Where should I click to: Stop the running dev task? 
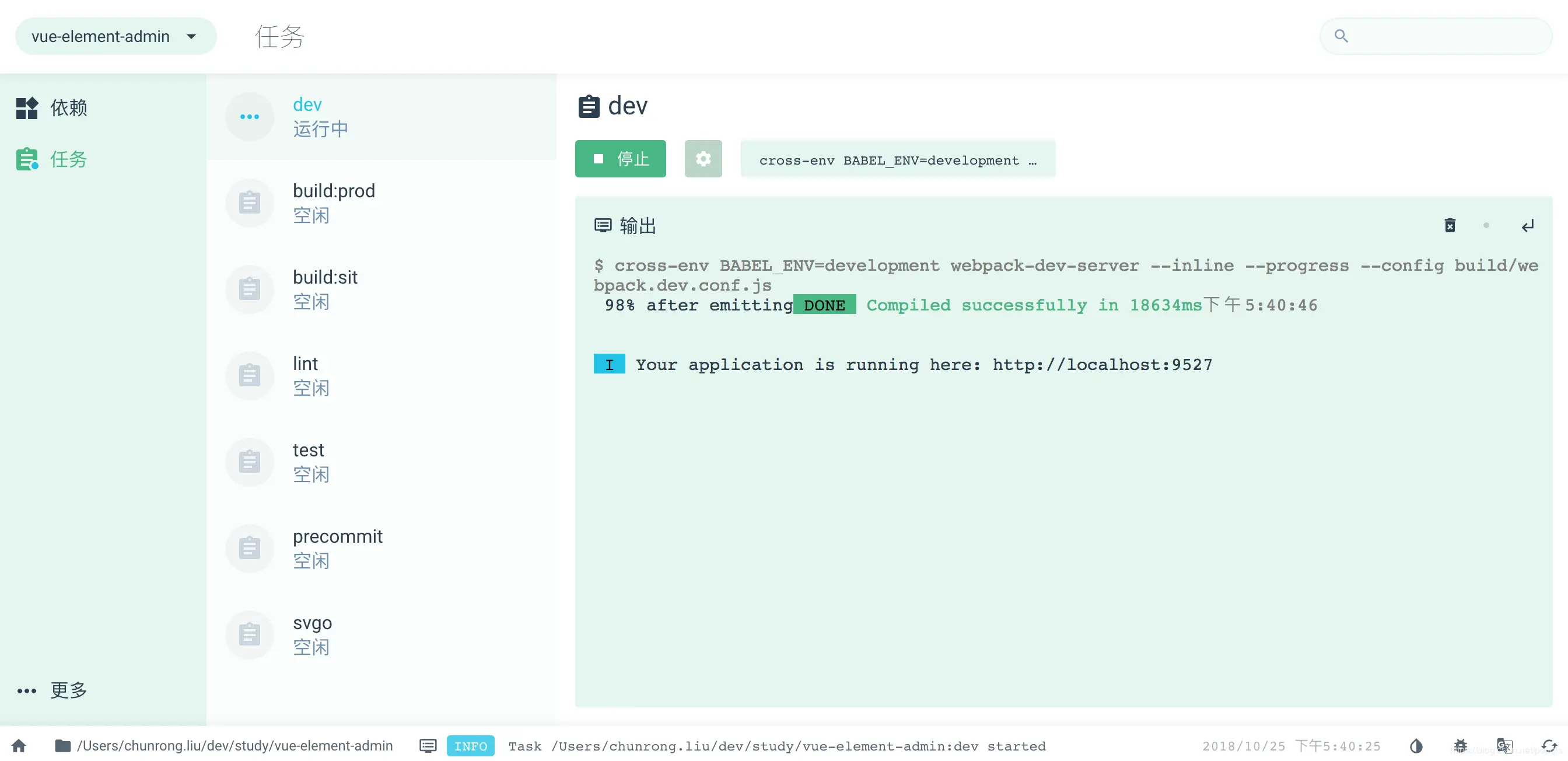620,159
